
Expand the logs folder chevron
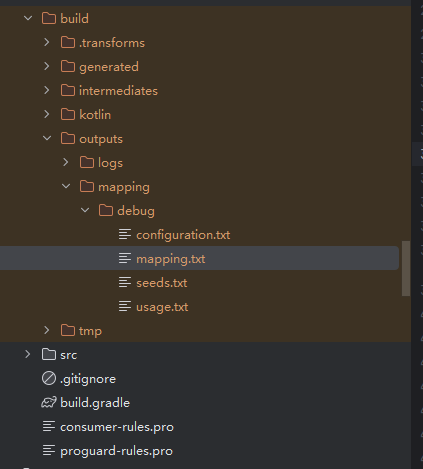tap(66, 162)
